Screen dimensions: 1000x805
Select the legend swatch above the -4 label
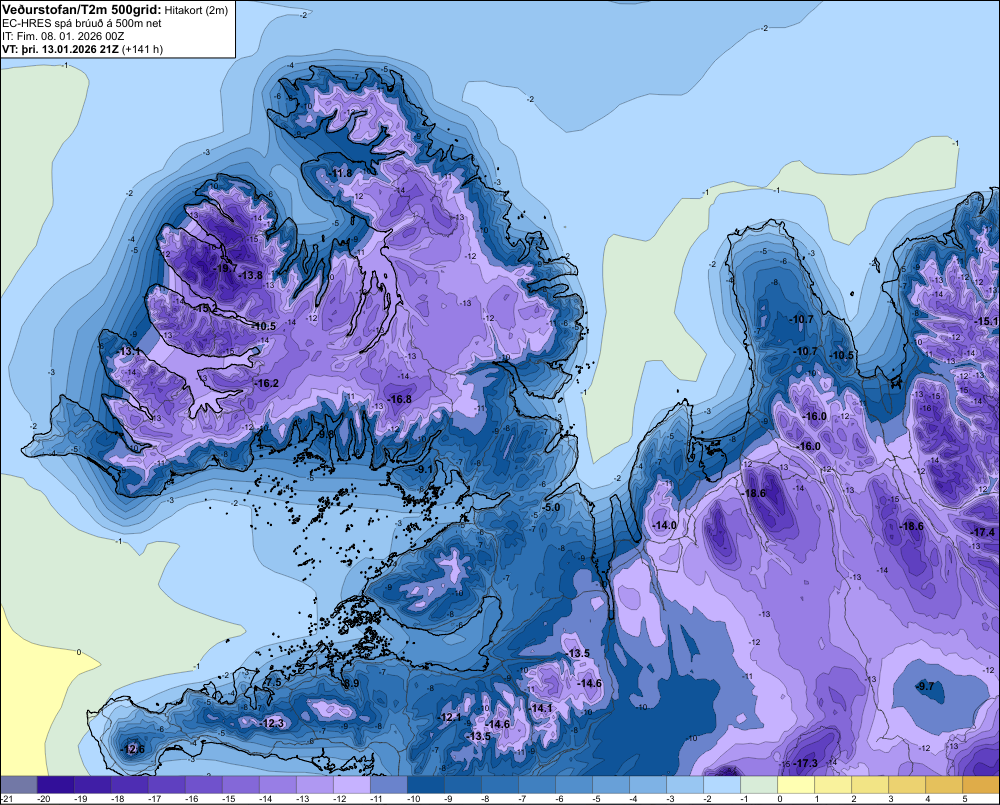(x=648, y=784)
